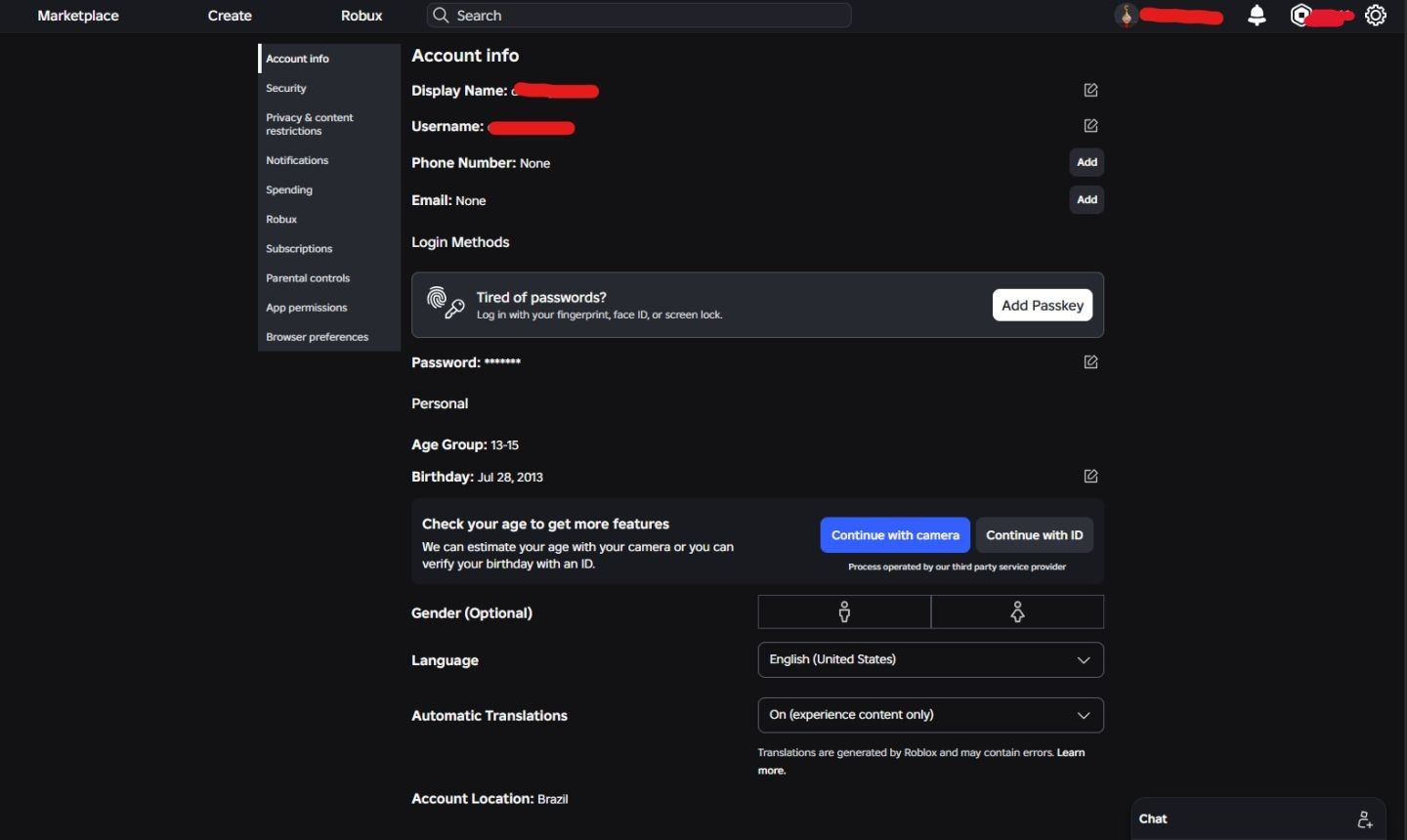Click the Add Passkey button
Viewport: 1407px width, 840px height.
click(x=1043, y=305)
